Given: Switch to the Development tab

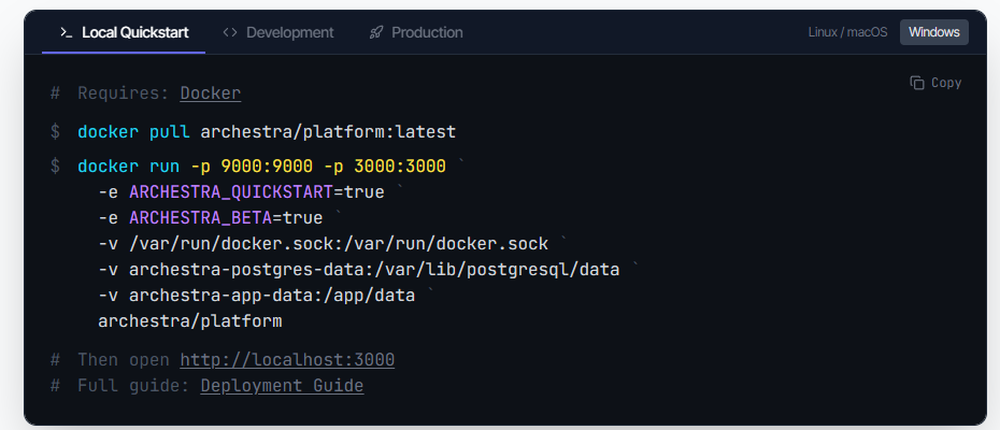Looking at the screenshot, I should pos(278,33).
